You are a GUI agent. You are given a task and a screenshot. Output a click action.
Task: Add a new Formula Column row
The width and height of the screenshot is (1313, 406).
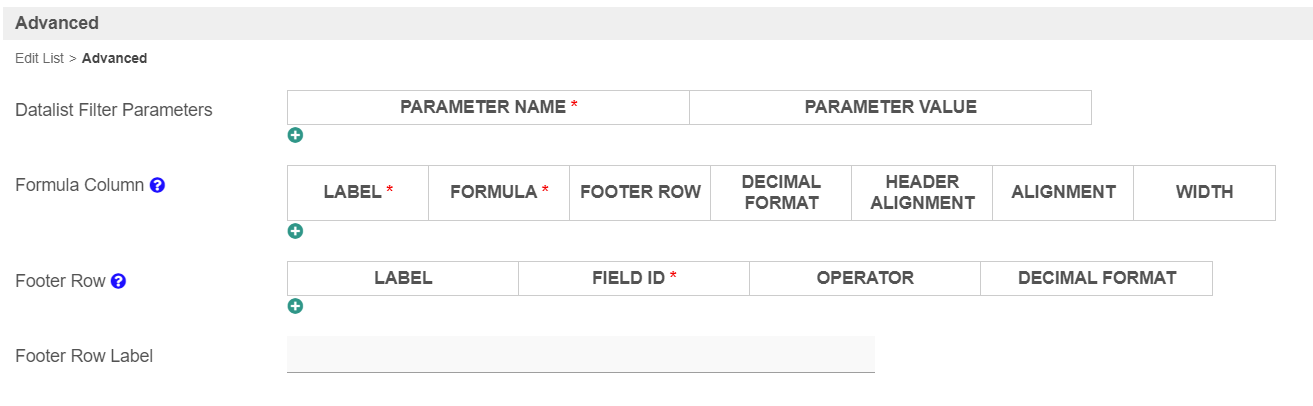click(x=295, y=231)
